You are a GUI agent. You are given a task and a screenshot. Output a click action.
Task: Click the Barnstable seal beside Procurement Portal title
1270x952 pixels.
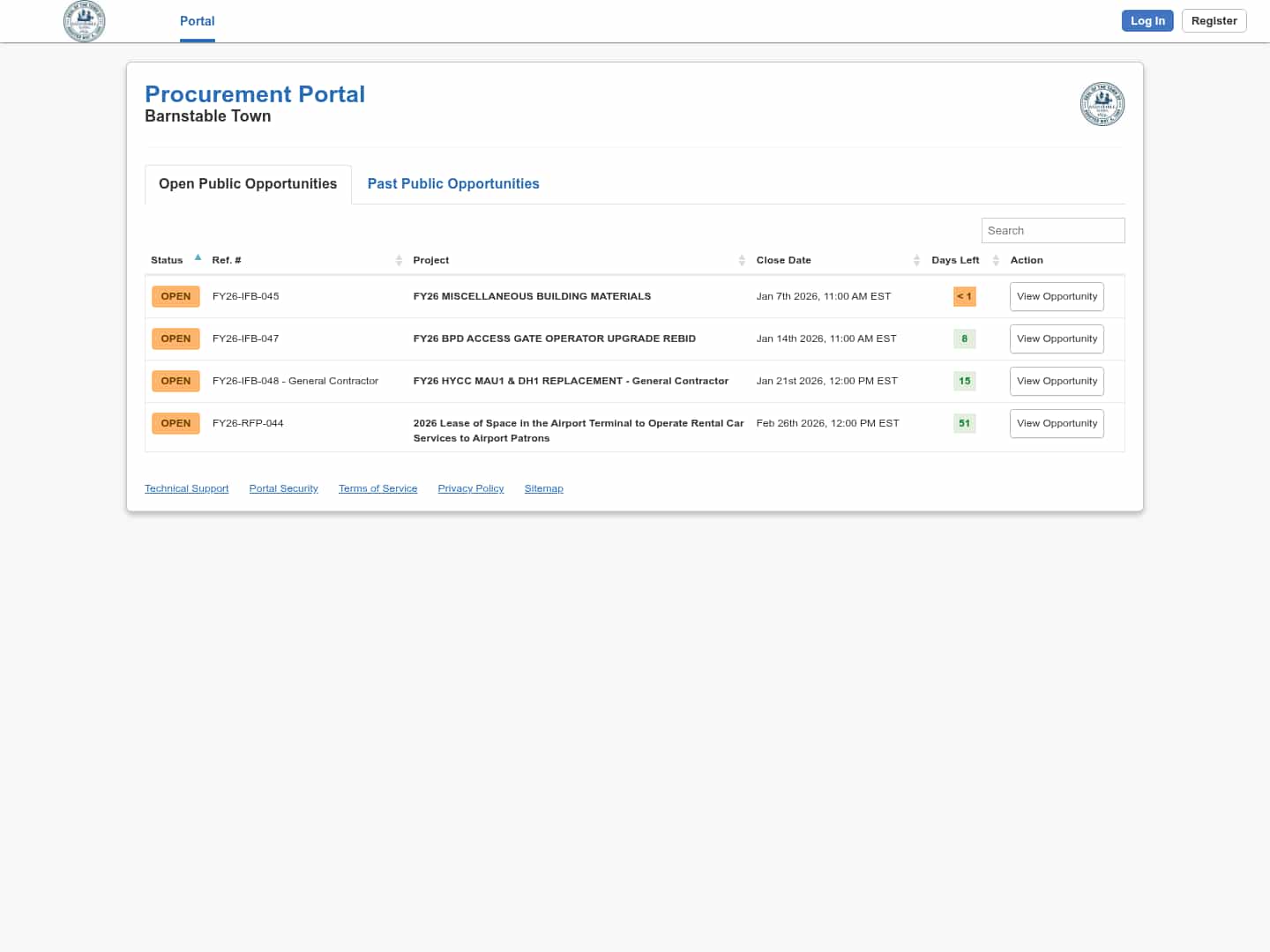point(1102,104)
